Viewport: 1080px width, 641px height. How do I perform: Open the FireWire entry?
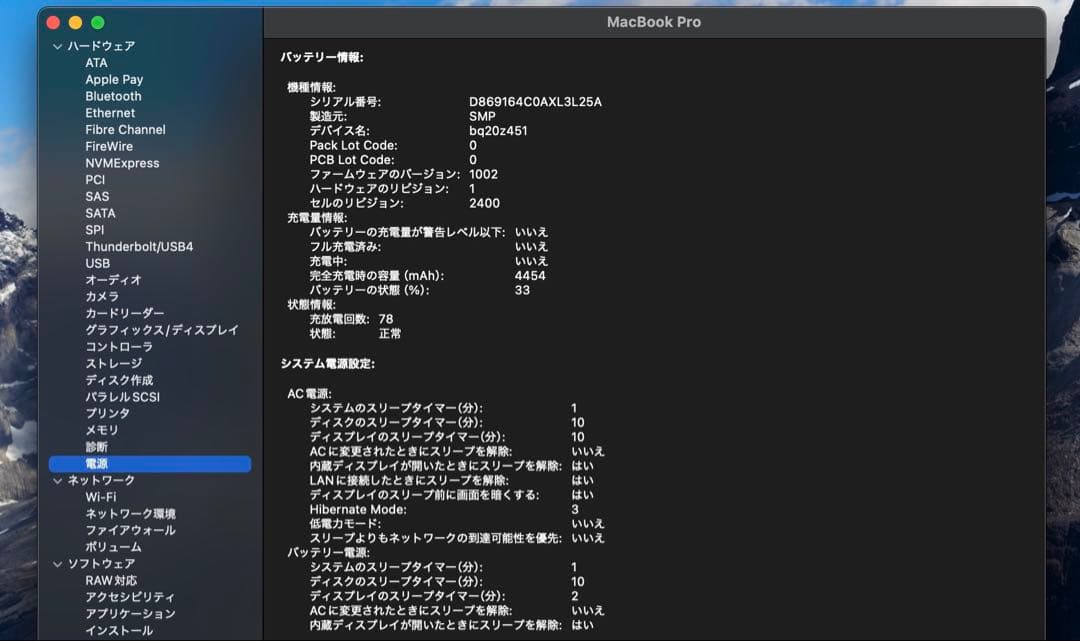(109, 146)
